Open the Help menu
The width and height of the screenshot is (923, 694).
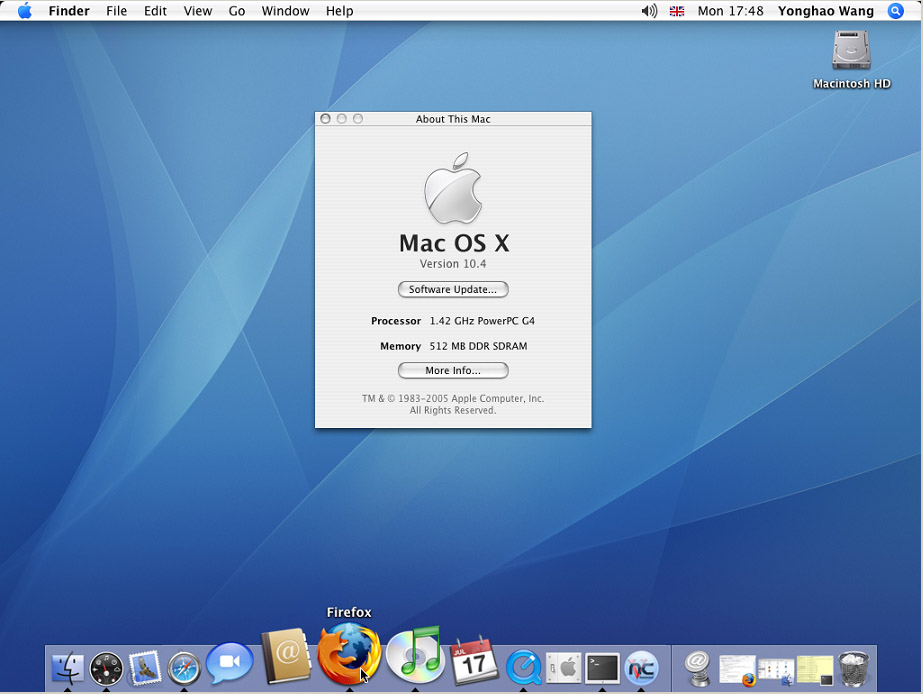pos(340,11)
